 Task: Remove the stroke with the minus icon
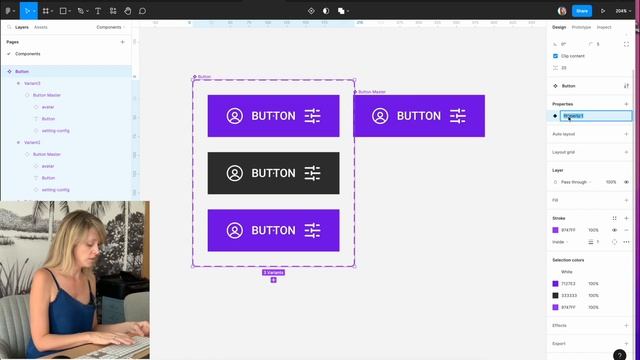click(626, 230)
